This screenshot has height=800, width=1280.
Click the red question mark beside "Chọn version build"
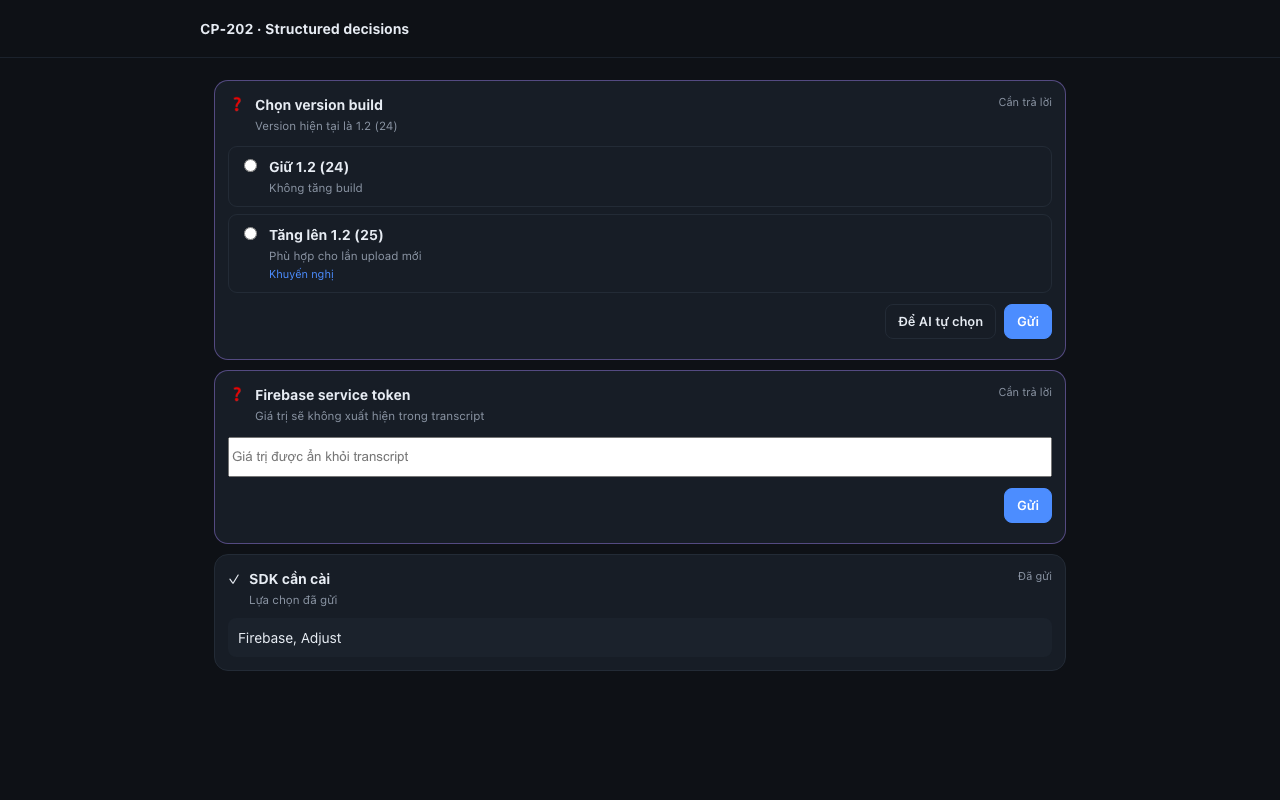click(x=237, y=104)
